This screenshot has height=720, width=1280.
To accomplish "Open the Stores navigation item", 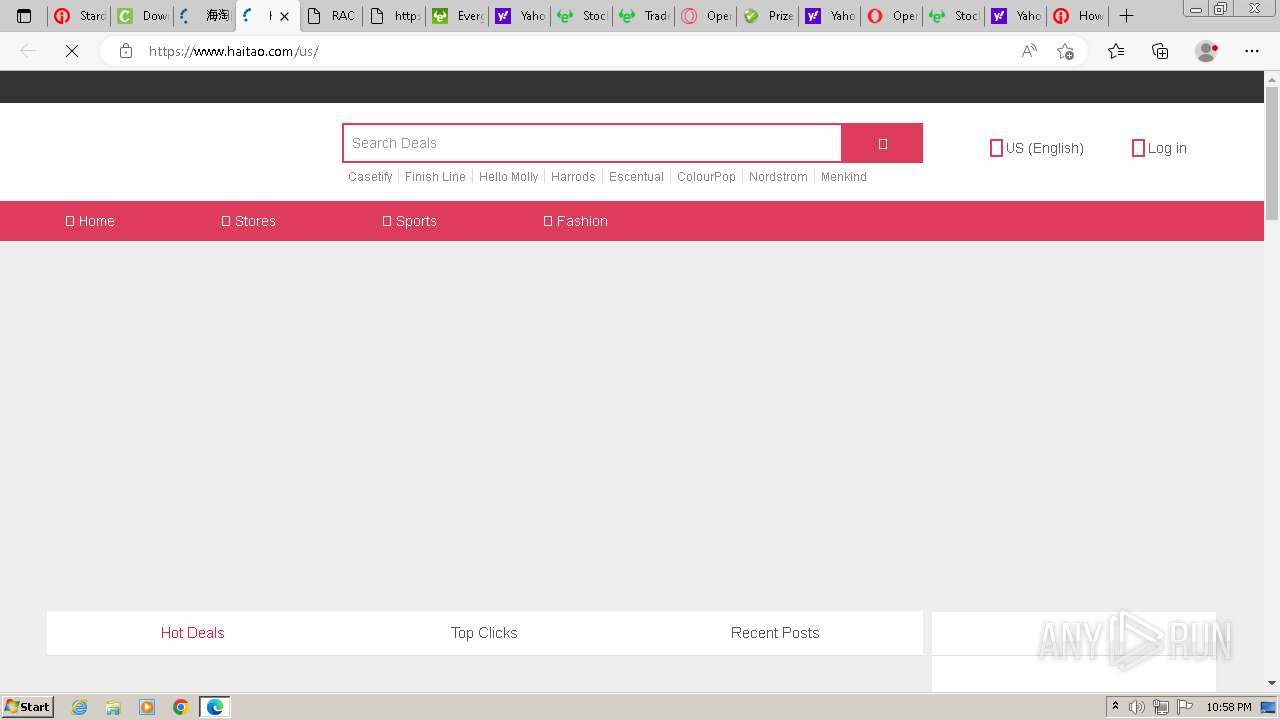I will [248, 221].
